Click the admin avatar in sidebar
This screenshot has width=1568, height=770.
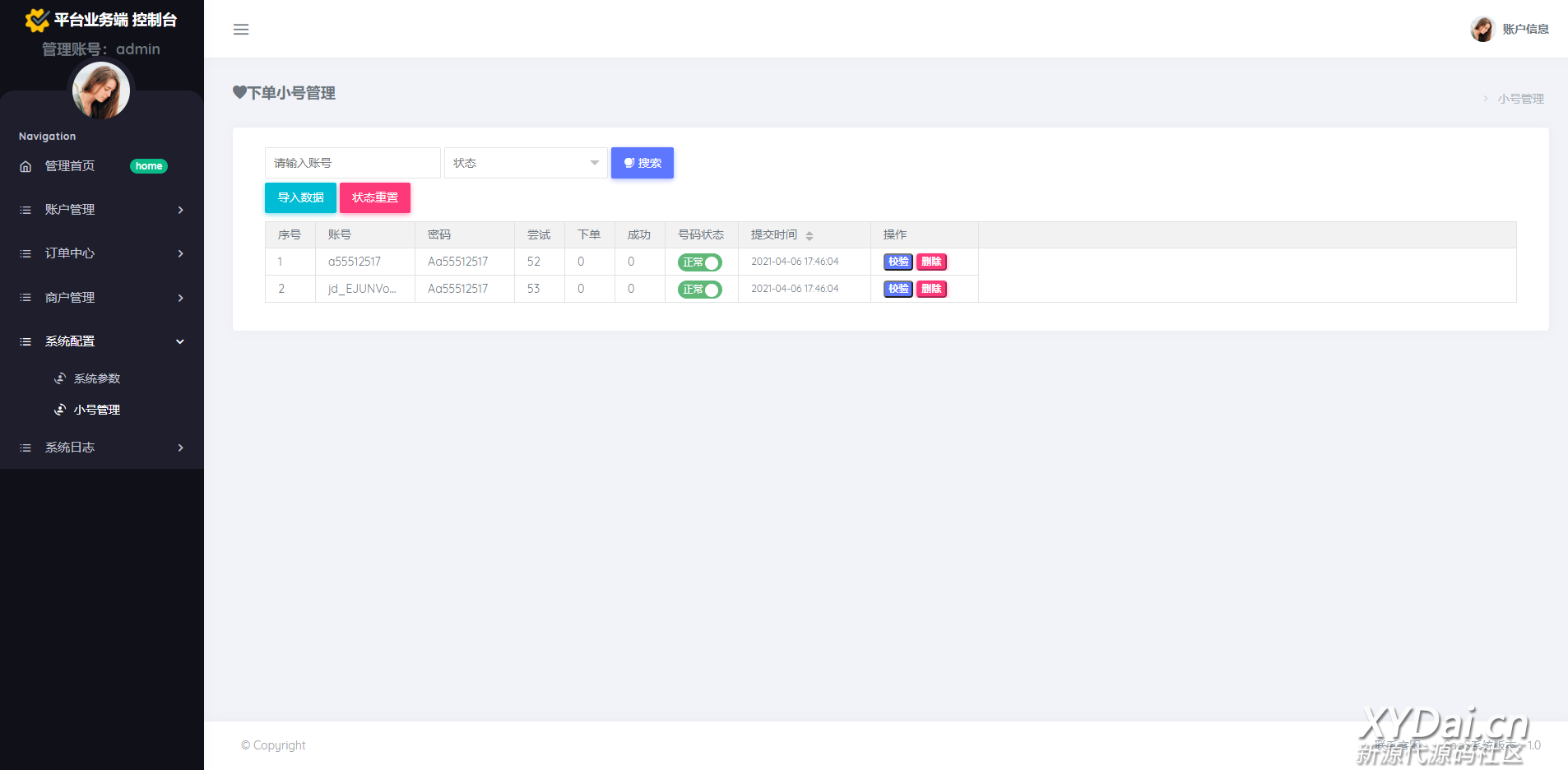tap(101, 90)
